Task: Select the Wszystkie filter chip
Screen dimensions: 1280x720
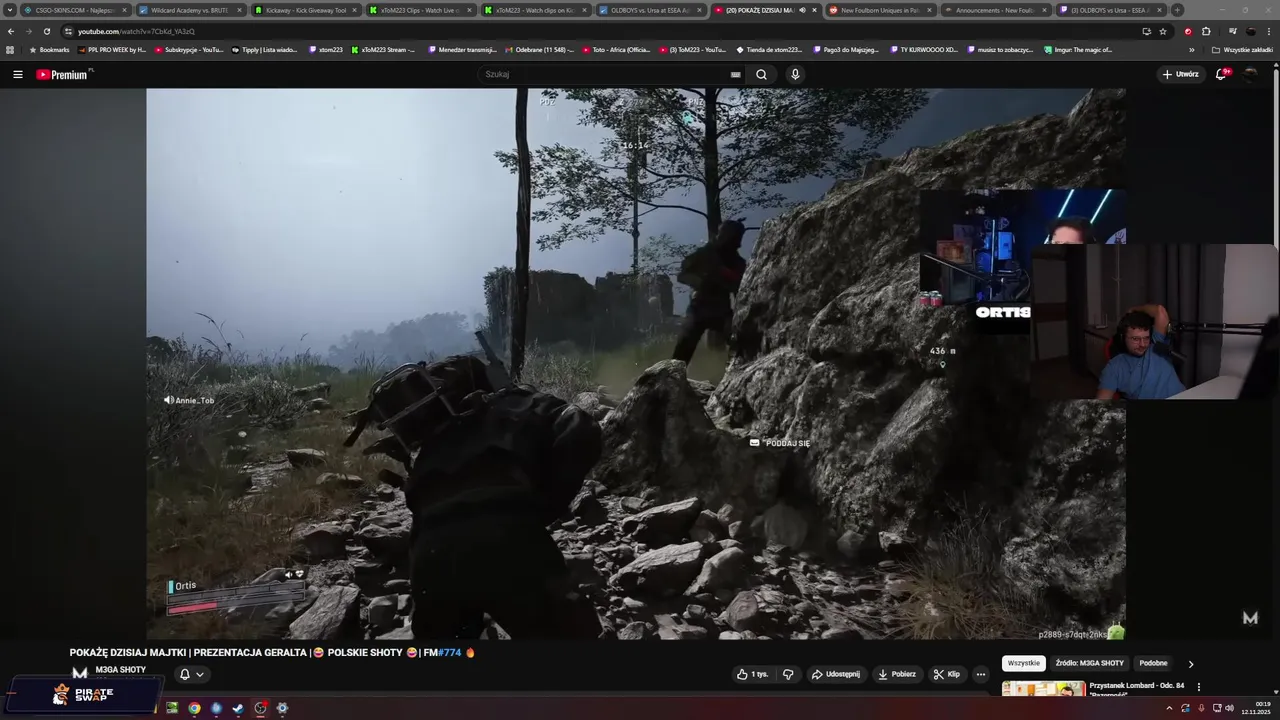Action: [1023, 663]
